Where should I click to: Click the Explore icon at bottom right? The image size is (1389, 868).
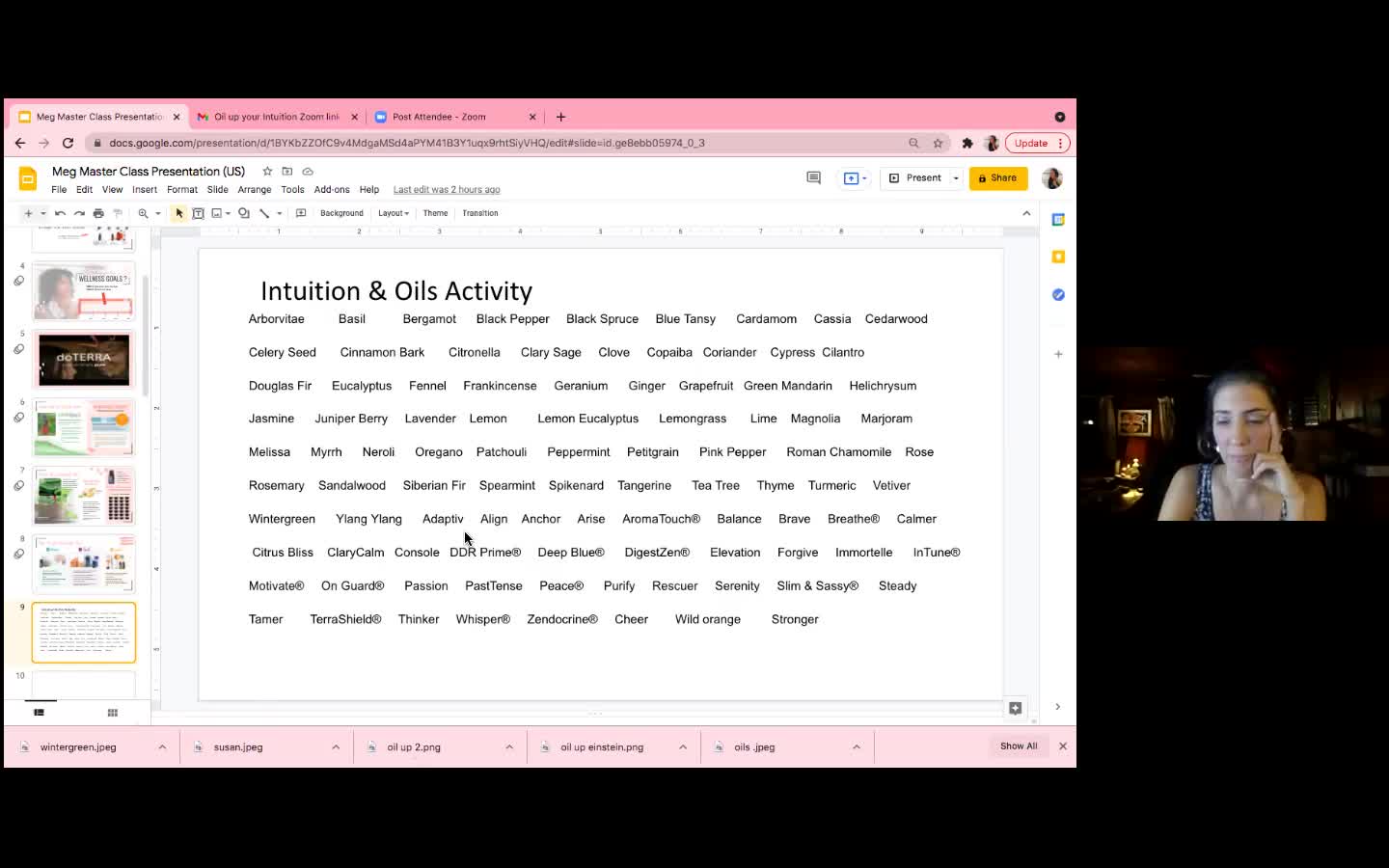tap(1015, 708)
